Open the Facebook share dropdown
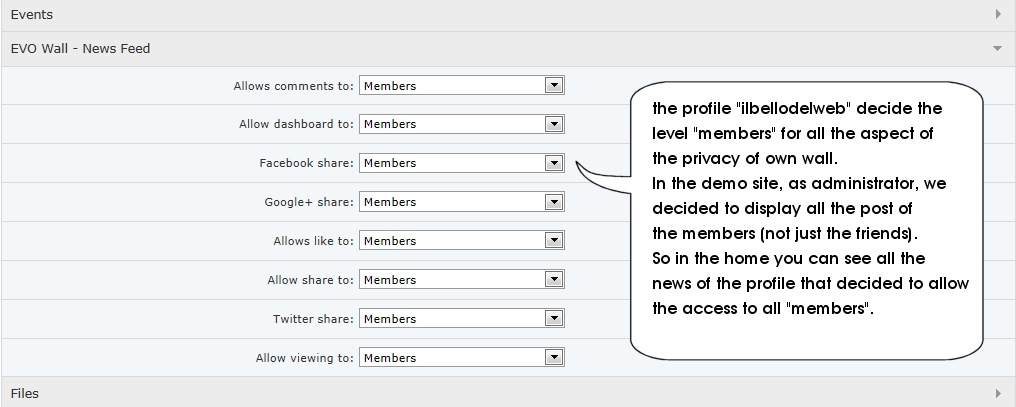The height and width of the screenshot is (407, 1016). coord(452,163)
